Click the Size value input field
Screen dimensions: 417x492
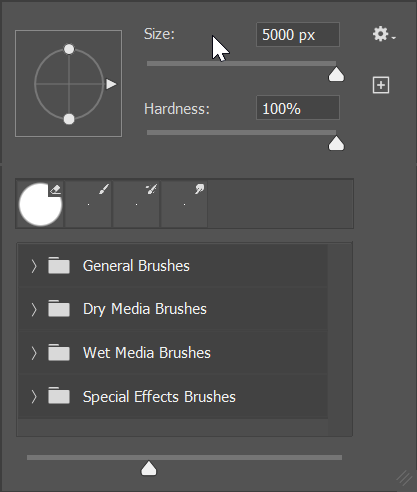(x=298, y=35)
